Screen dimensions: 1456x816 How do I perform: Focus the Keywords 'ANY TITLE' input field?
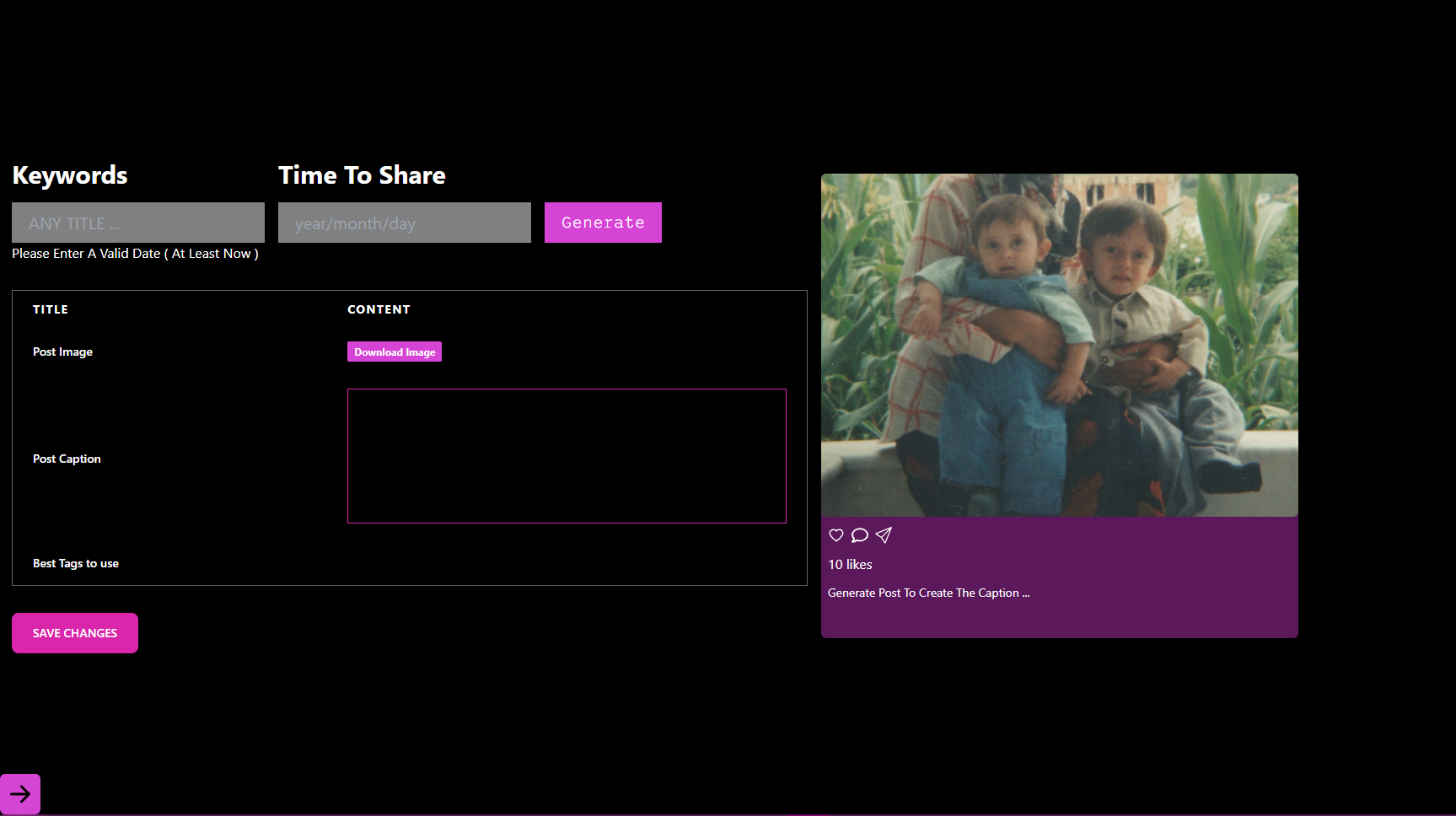pyautogui.click(x=138, y=223)
